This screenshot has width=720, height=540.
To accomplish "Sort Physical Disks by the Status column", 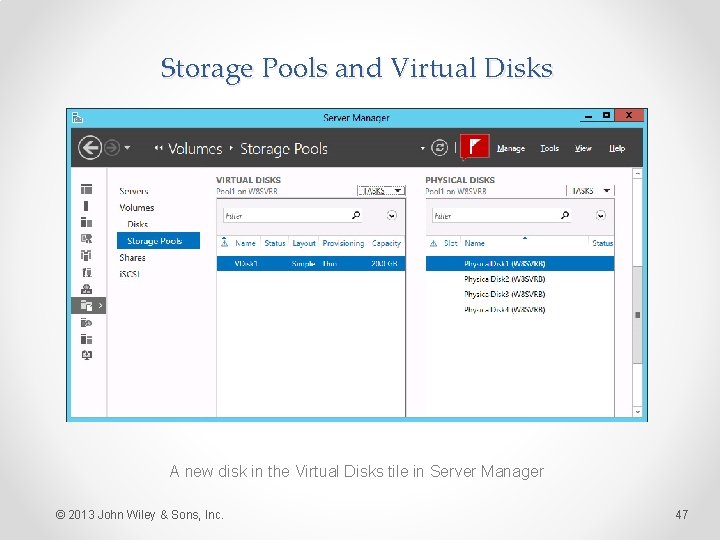I will tap(602, 243).
